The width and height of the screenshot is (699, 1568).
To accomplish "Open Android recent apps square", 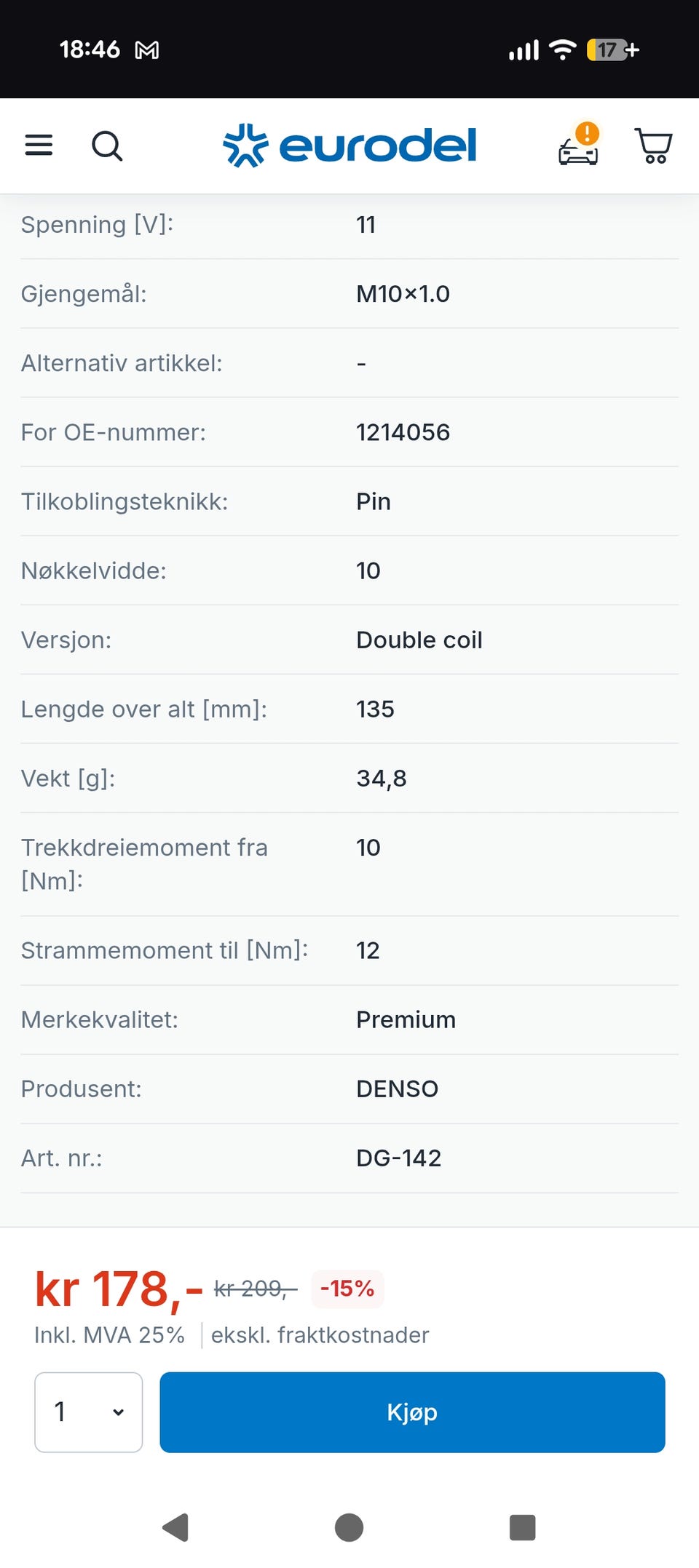I will pos(522,1527).
